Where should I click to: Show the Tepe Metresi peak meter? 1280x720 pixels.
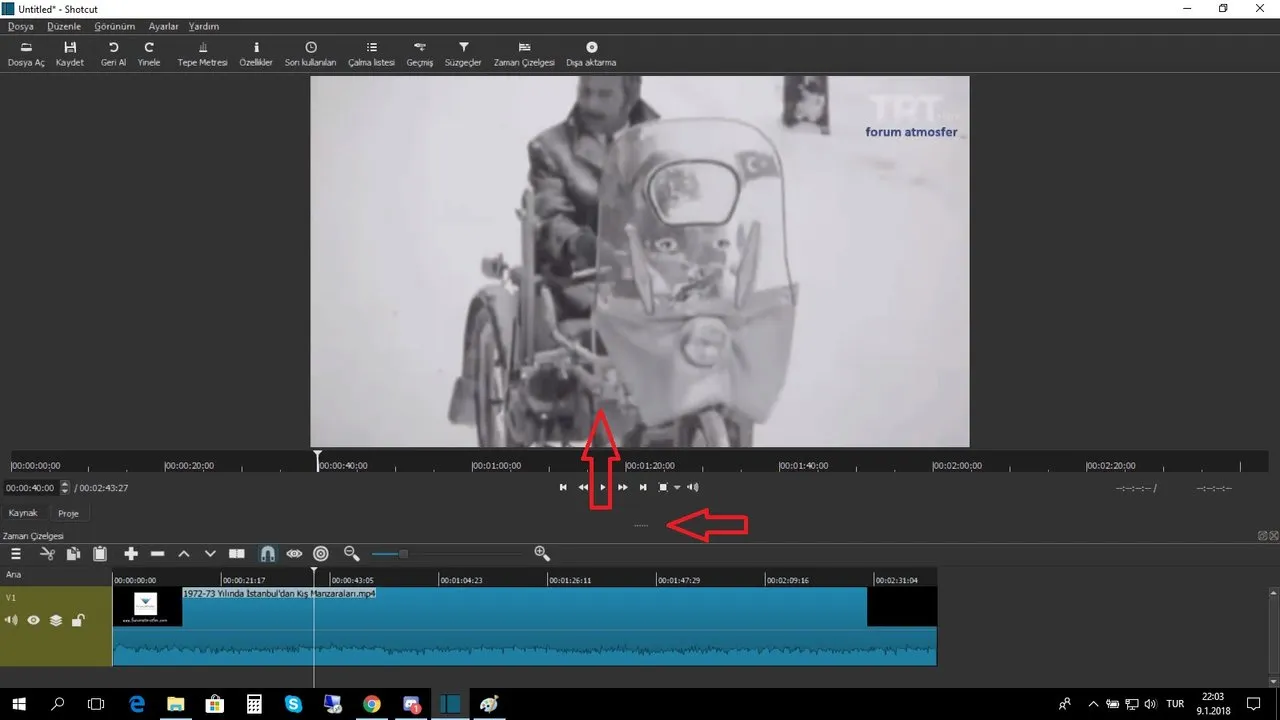203,54
